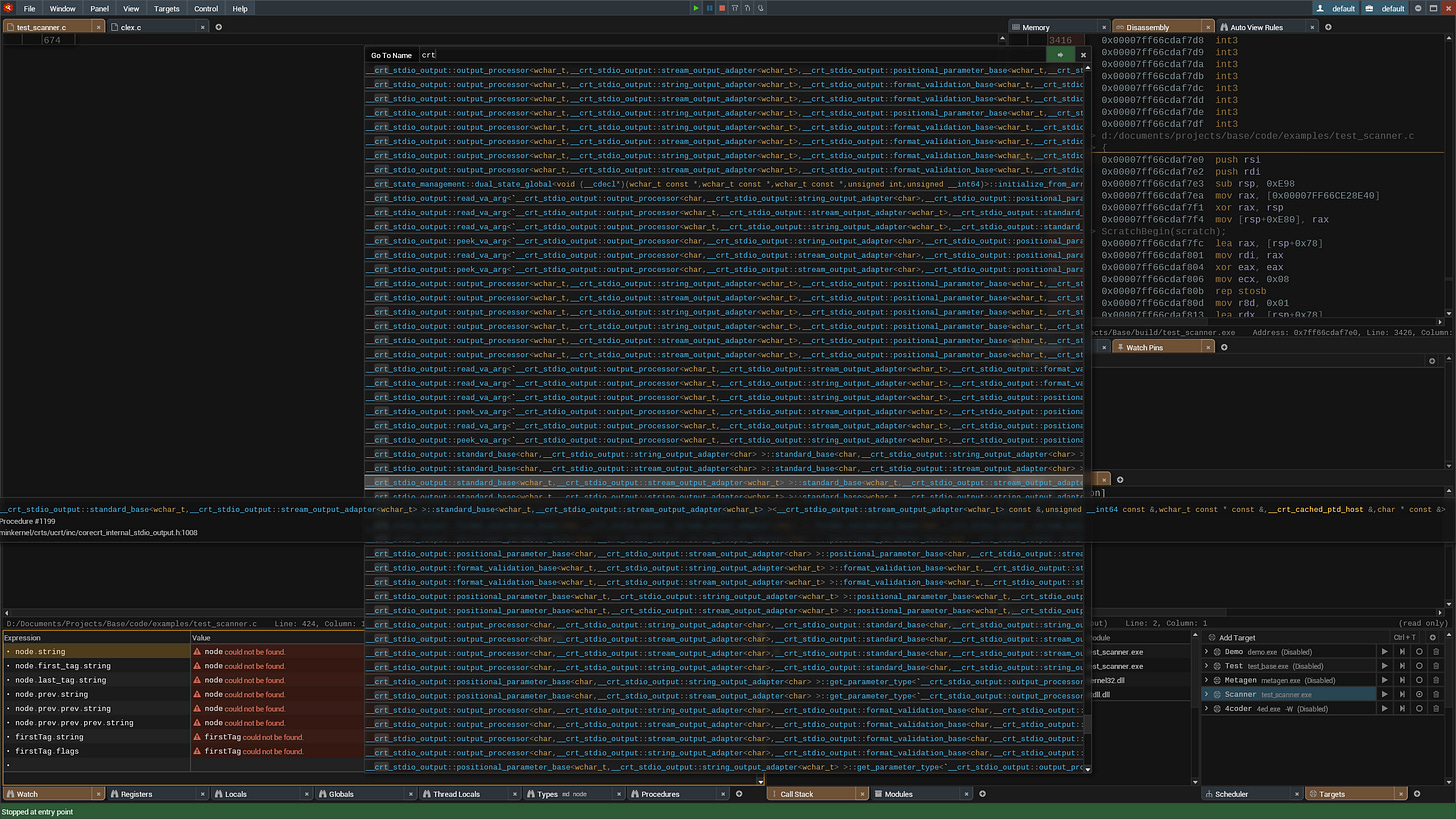1456x819 pixels.
Task: Expand the Metagen target row
Action: [1206, 680]
